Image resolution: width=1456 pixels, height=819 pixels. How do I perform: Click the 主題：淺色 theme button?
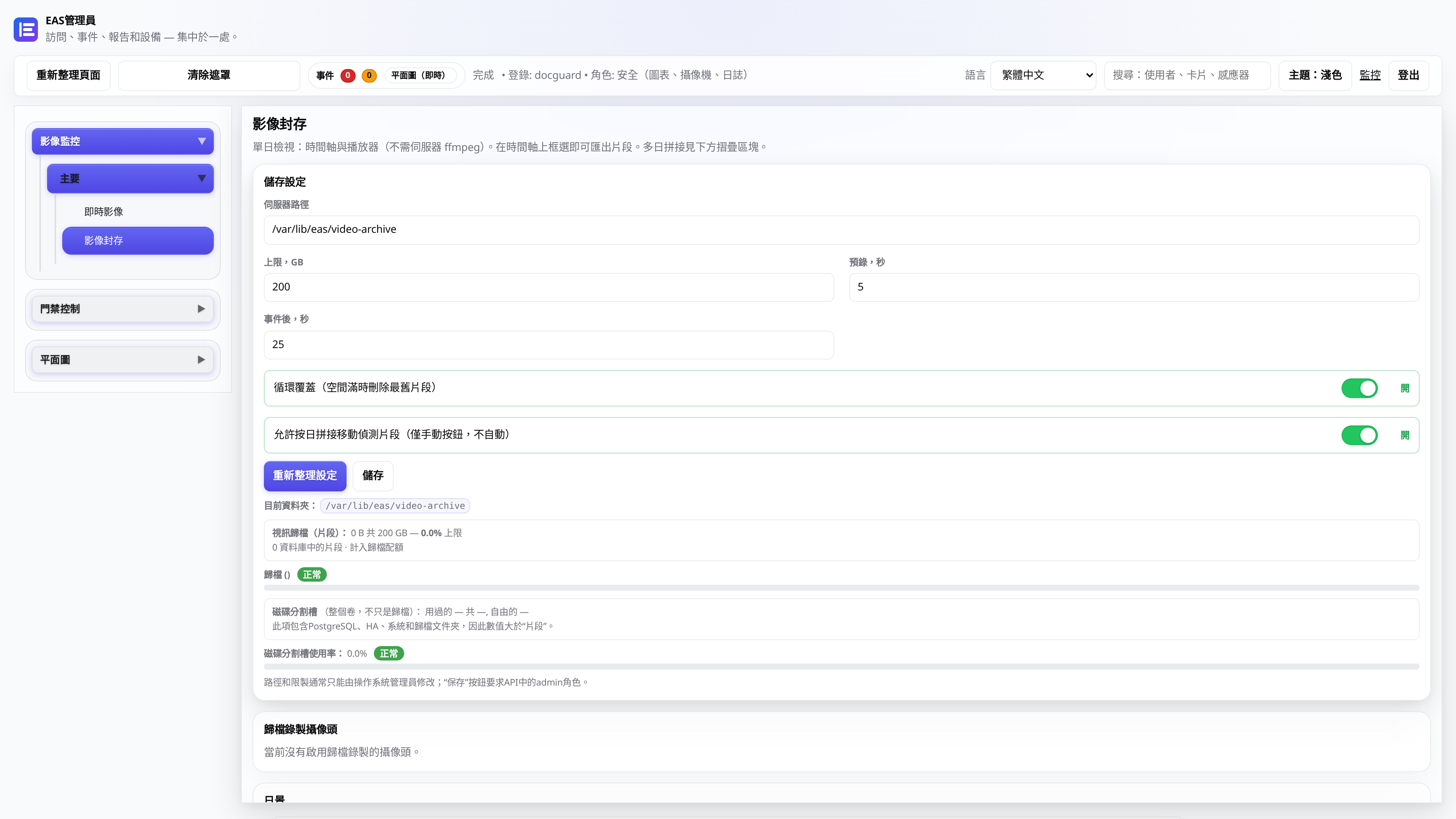1315,75
